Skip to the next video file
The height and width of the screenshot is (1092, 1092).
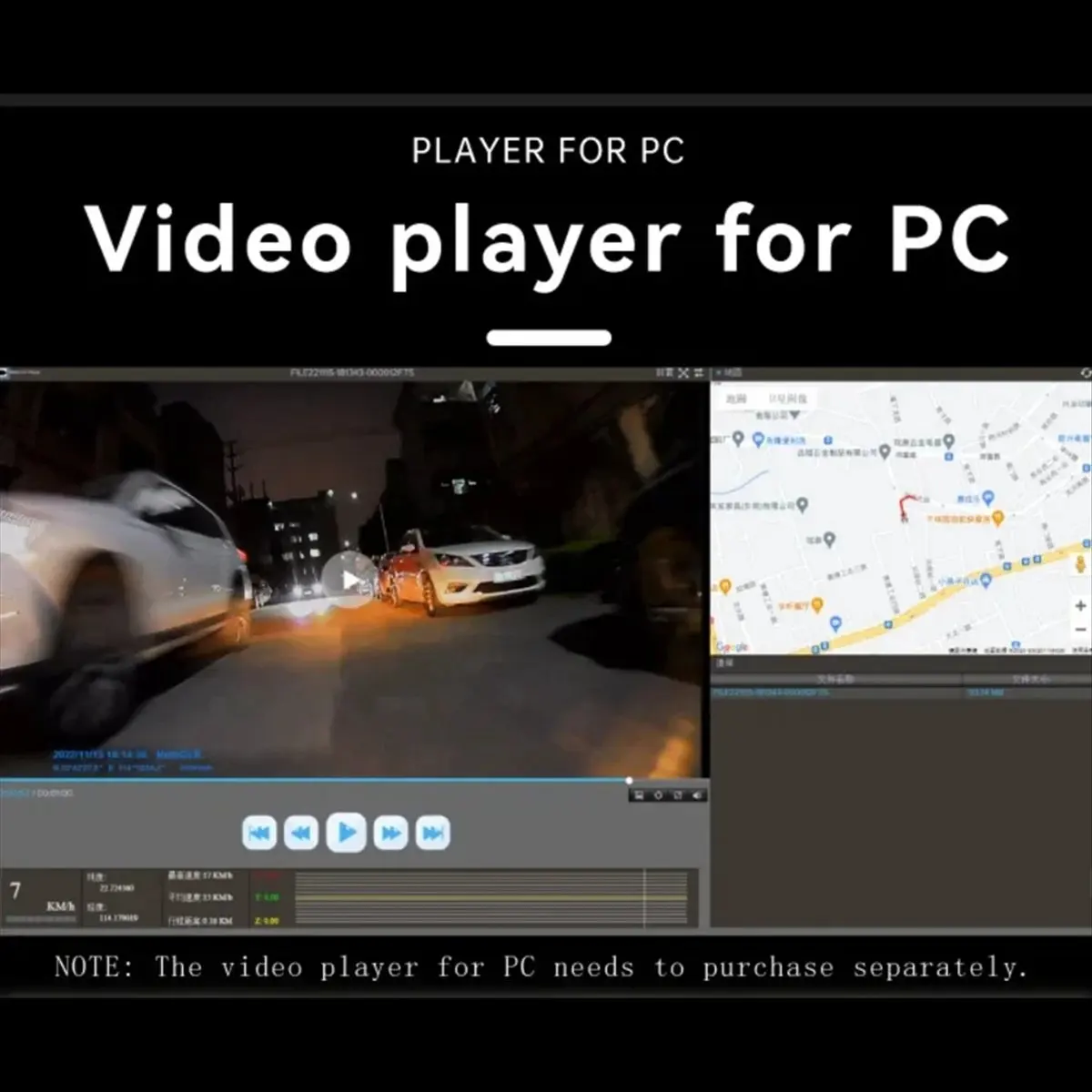[x=433, y=833]
